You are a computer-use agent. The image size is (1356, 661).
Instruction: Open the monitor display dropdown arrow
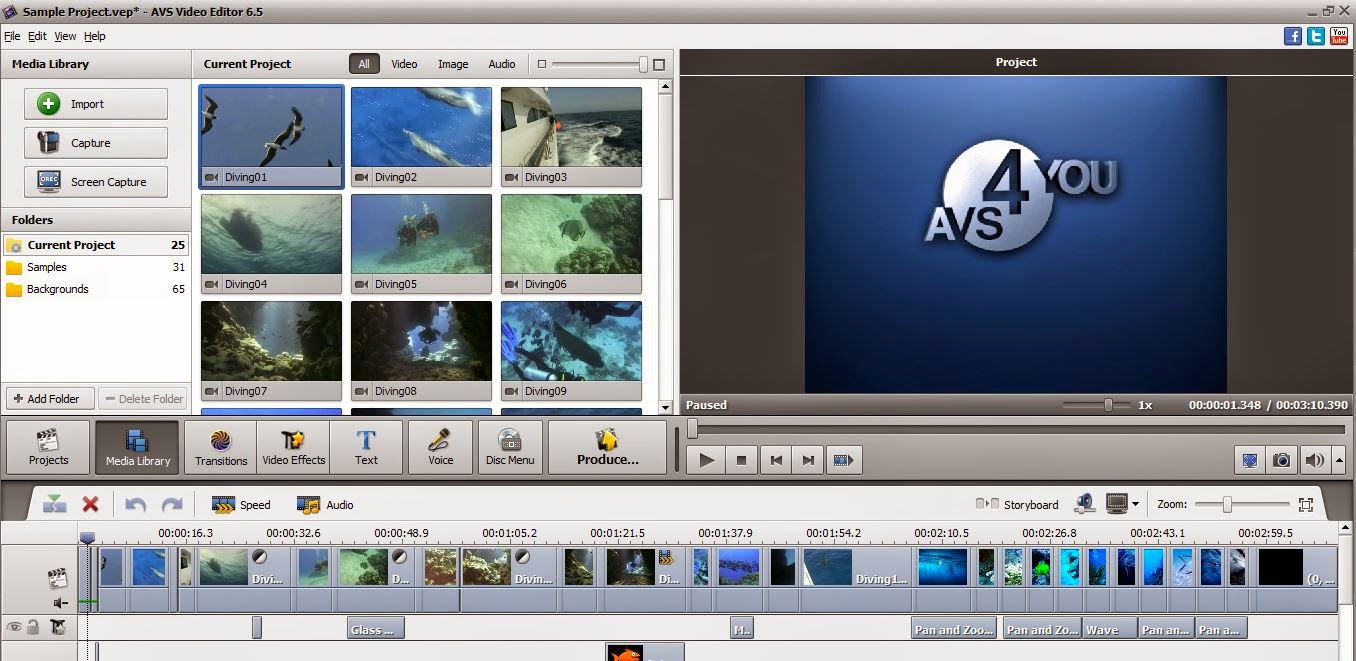[1135, 505]
